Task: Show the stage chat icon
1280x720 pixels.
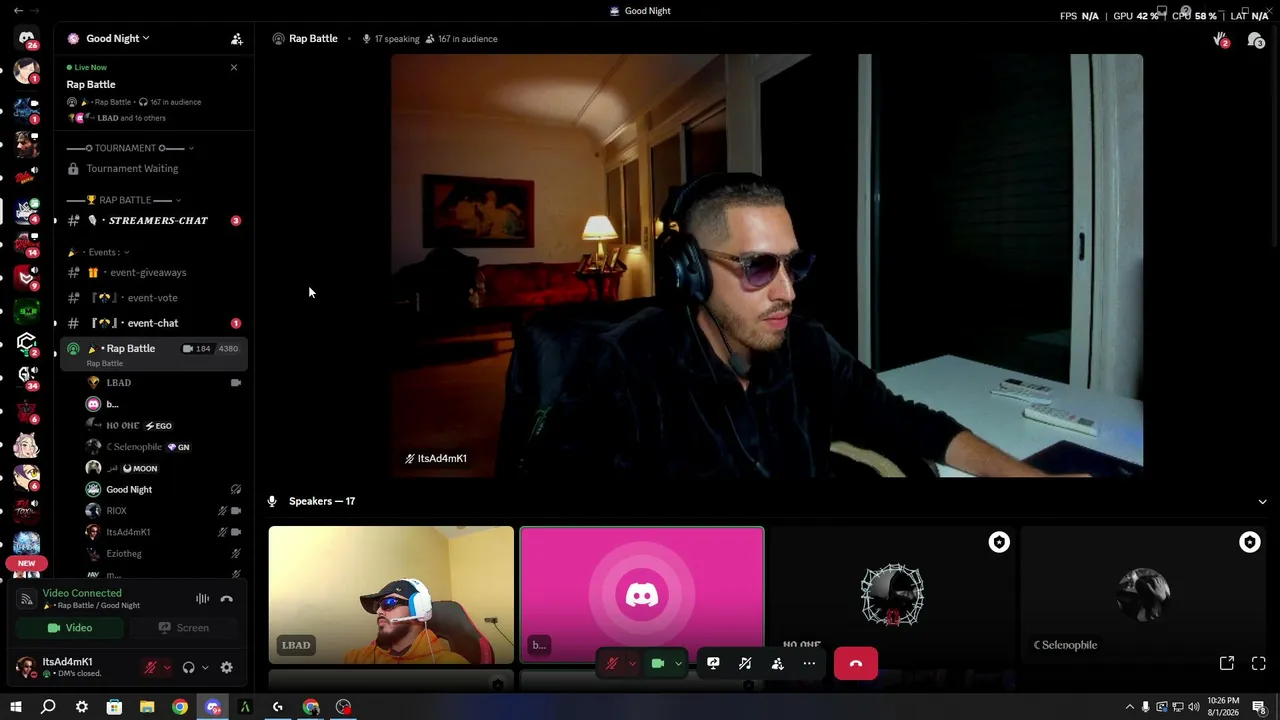Action: point(1255,40)
